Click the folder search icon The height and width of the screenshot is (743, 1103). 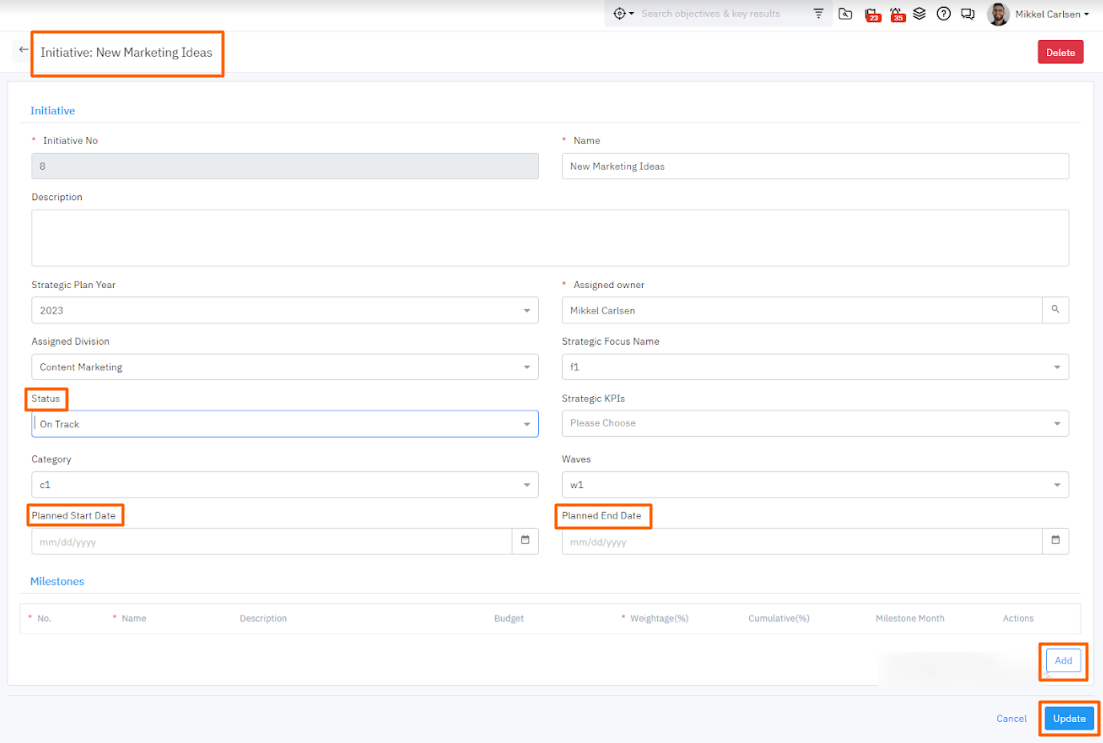click(x=845, y=14)
